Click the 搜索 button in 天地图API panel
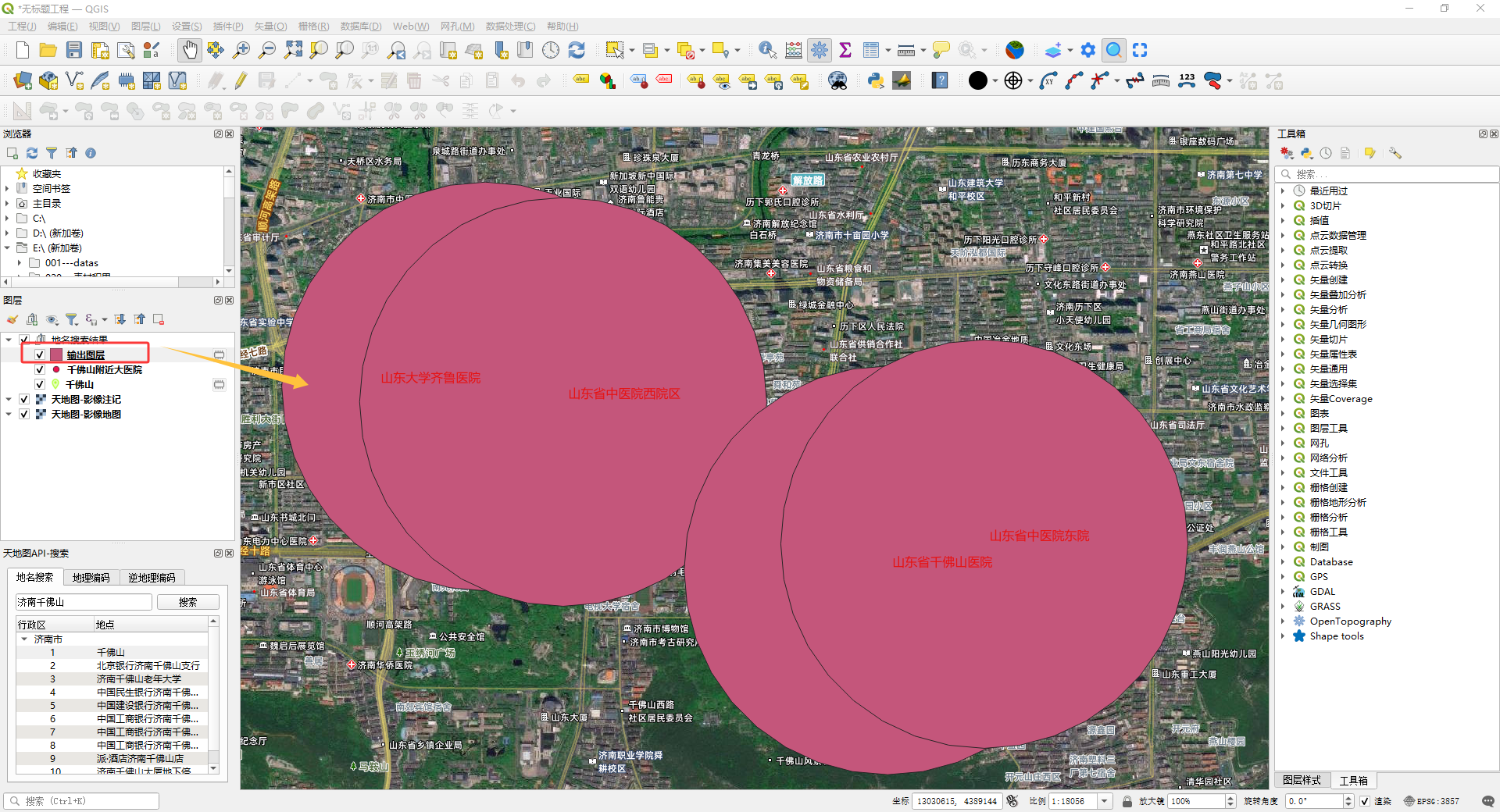 [x=187, y=602]
